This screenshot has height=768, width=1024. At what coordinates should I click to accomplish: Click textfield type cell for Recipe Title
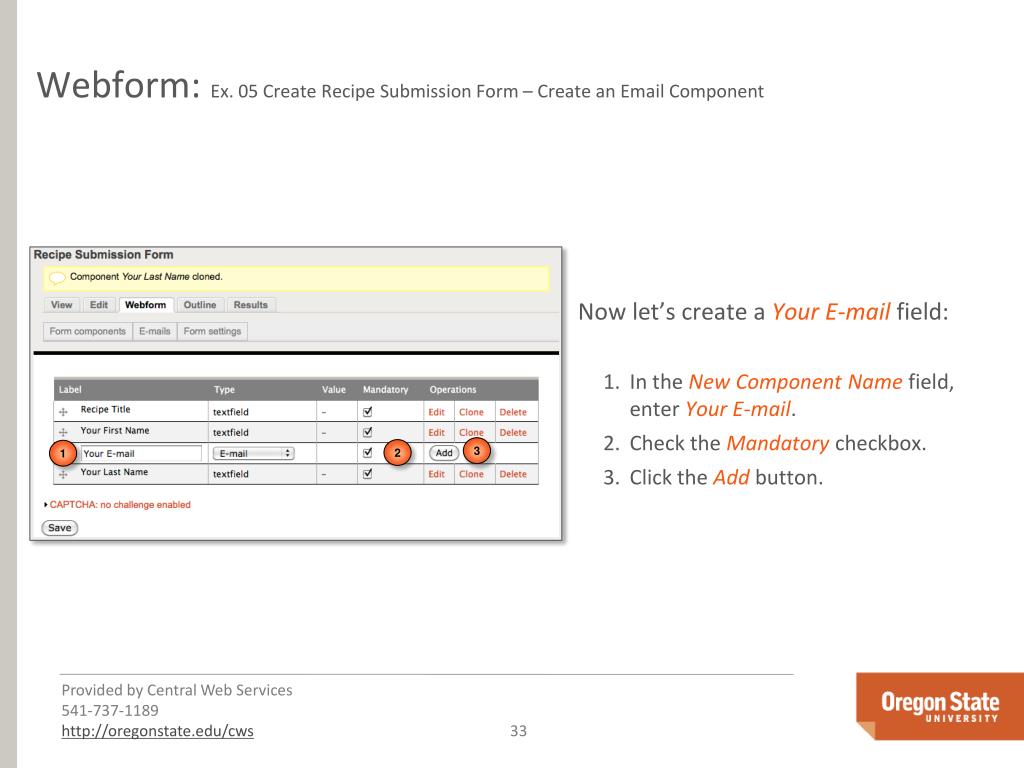[x=231, y=412]
